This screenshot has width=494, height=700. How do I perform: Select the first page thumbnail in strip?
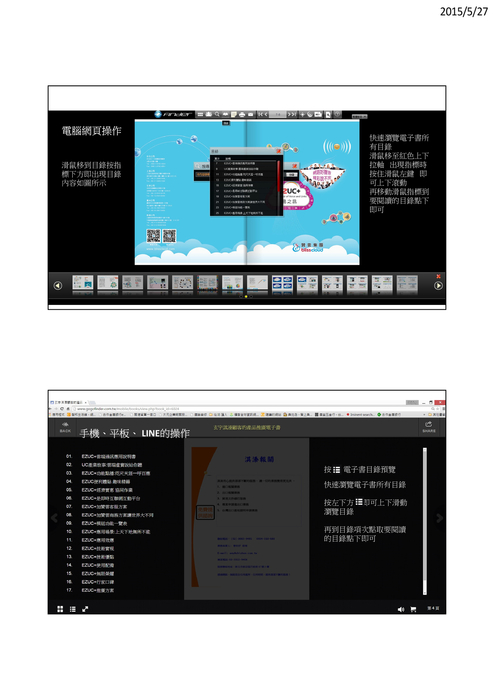83,284
